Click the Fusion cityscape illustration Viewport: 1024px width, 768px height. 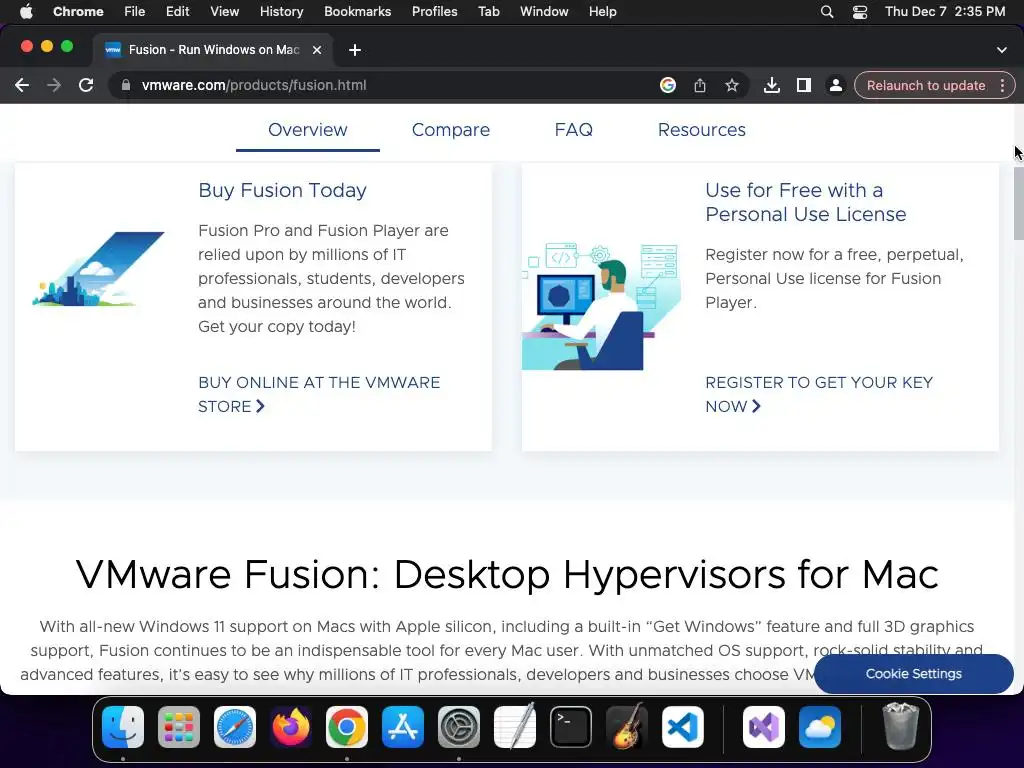coord(99,268)
